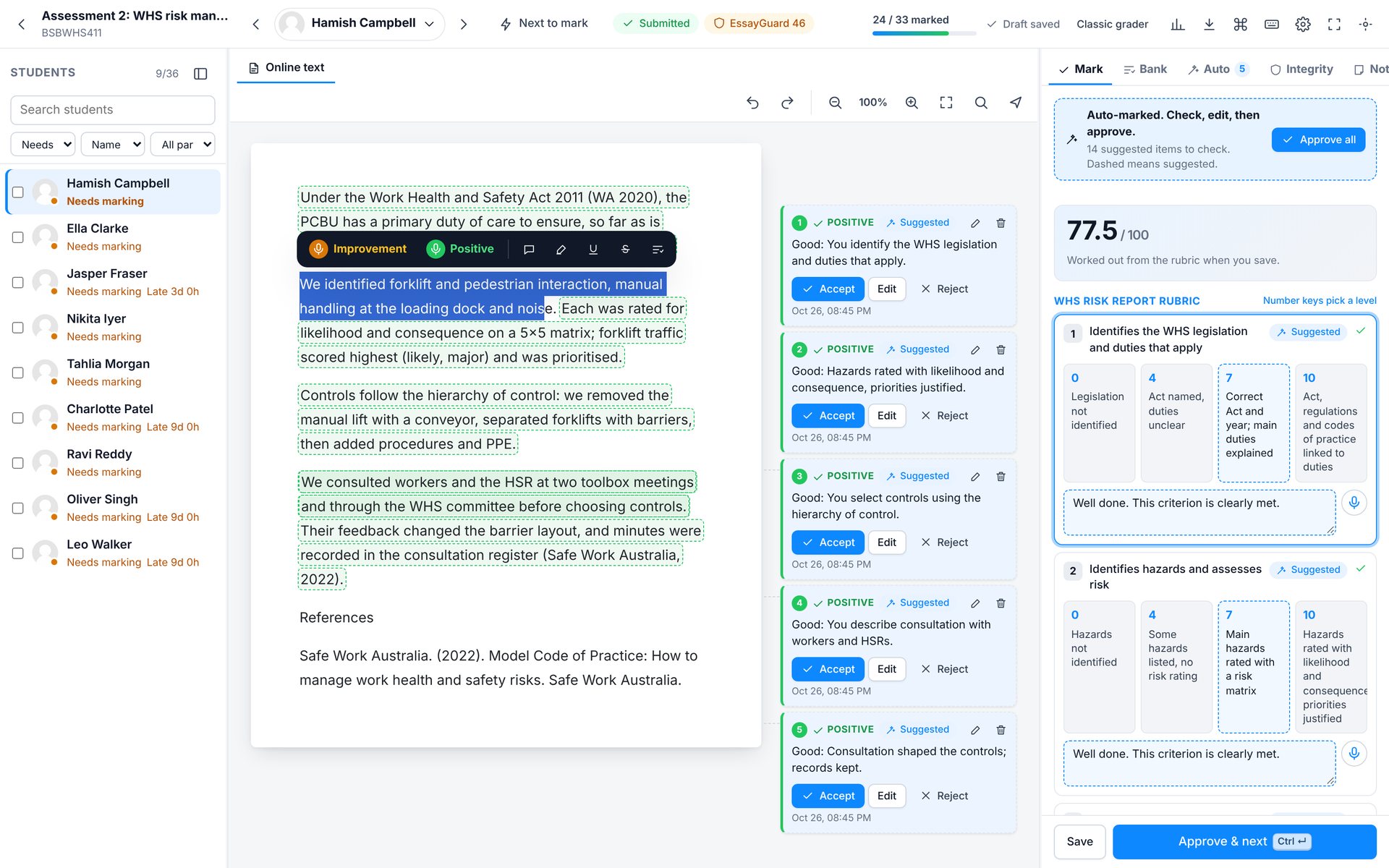Click the Approve all button
The width and height of the screenshot is (1389, 868).
click(x=1318, y=140)
